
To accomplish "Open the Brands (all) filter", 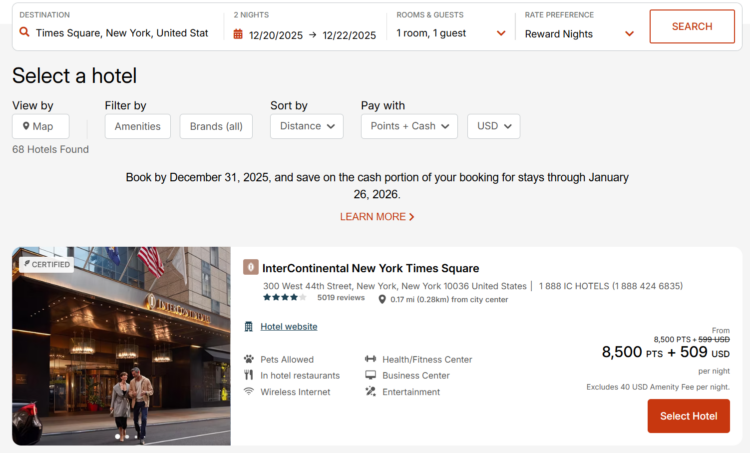I will (x=216, y=126).
